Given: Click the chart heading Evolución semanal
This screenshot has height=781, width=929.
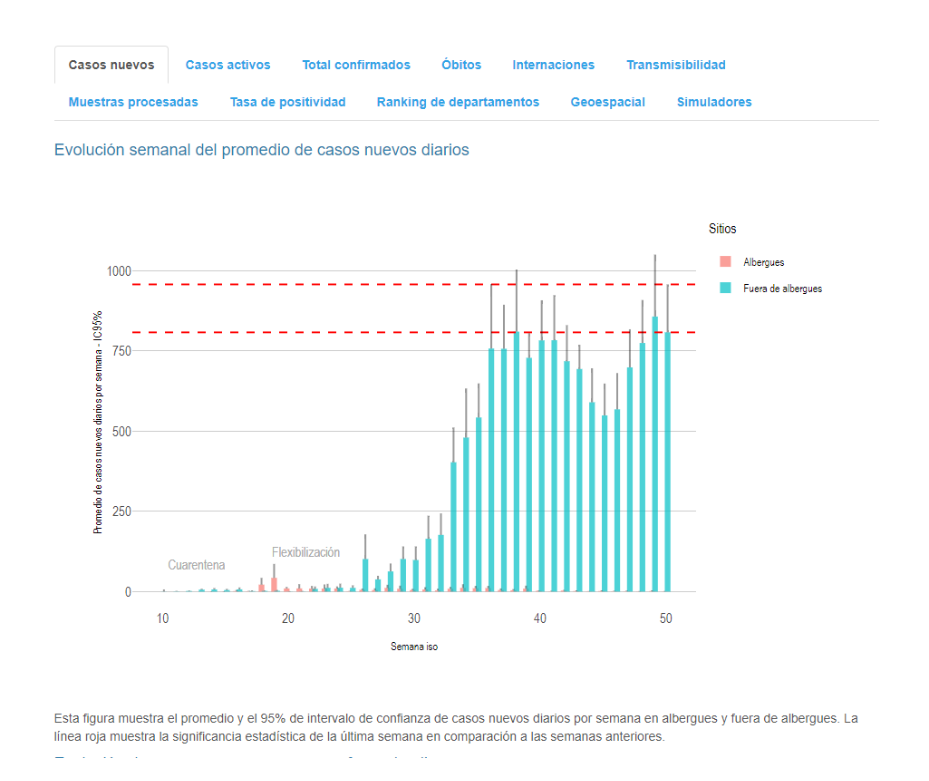Looking at the screenshot, I should click(261, 150).
